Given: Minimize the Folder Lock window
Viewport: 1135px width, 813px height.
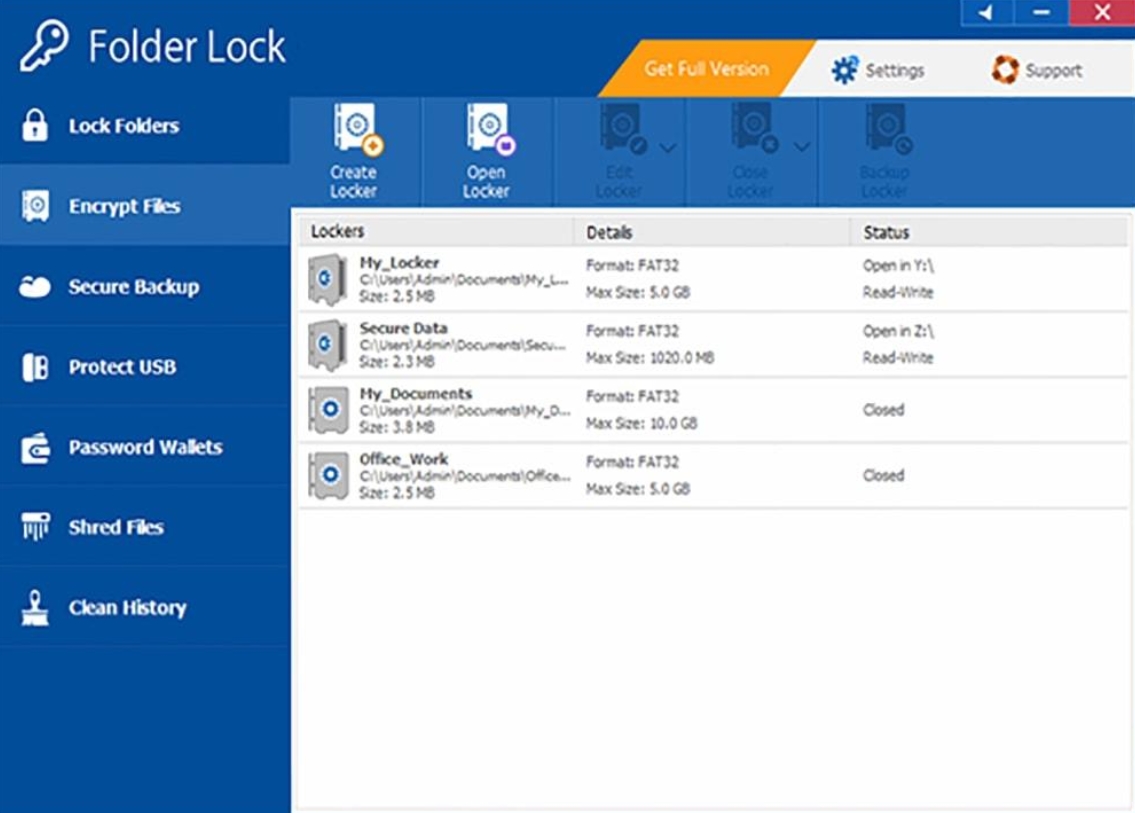Looking at the screenshot, I should tap(1041, 12).
